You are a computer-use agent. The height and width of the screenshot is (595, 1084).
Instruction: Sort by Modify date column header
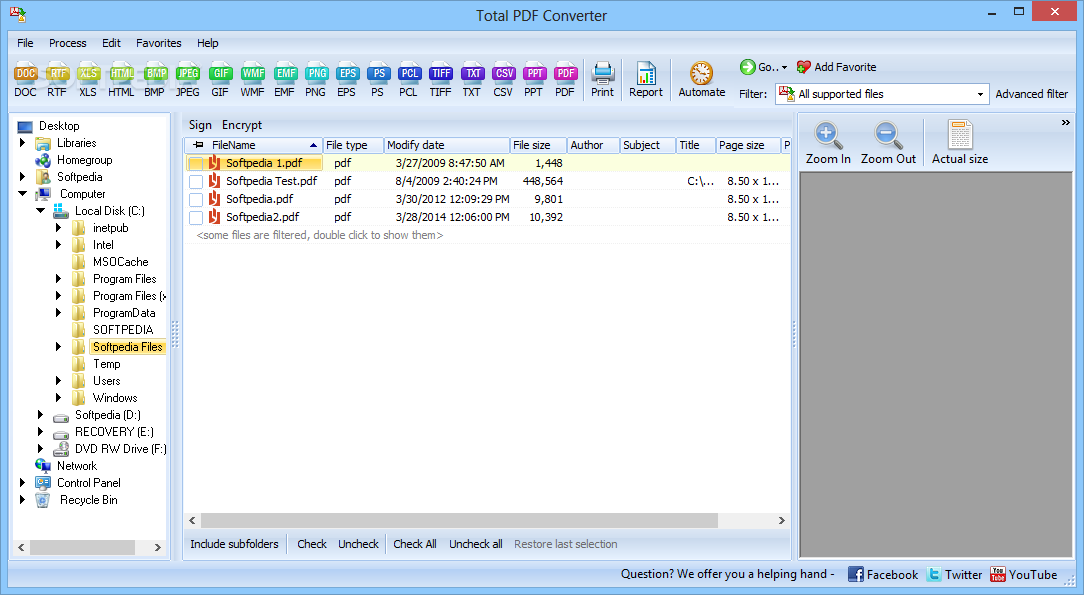click(x=447, y=145)
